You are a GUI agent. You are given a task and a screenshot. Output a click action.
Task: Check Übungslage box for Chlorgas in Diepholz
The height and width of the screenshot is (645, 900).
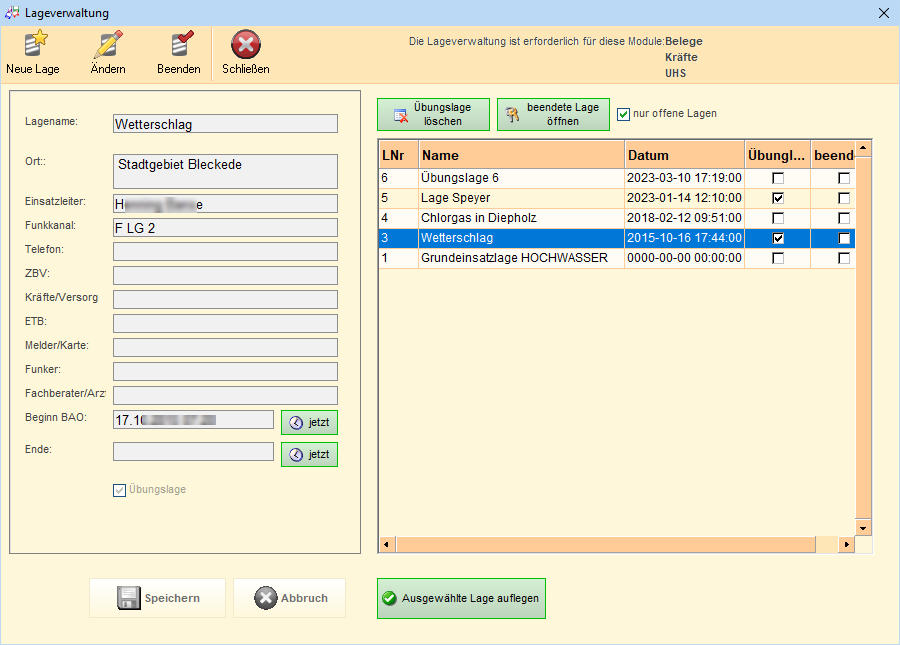coord(778,218)
